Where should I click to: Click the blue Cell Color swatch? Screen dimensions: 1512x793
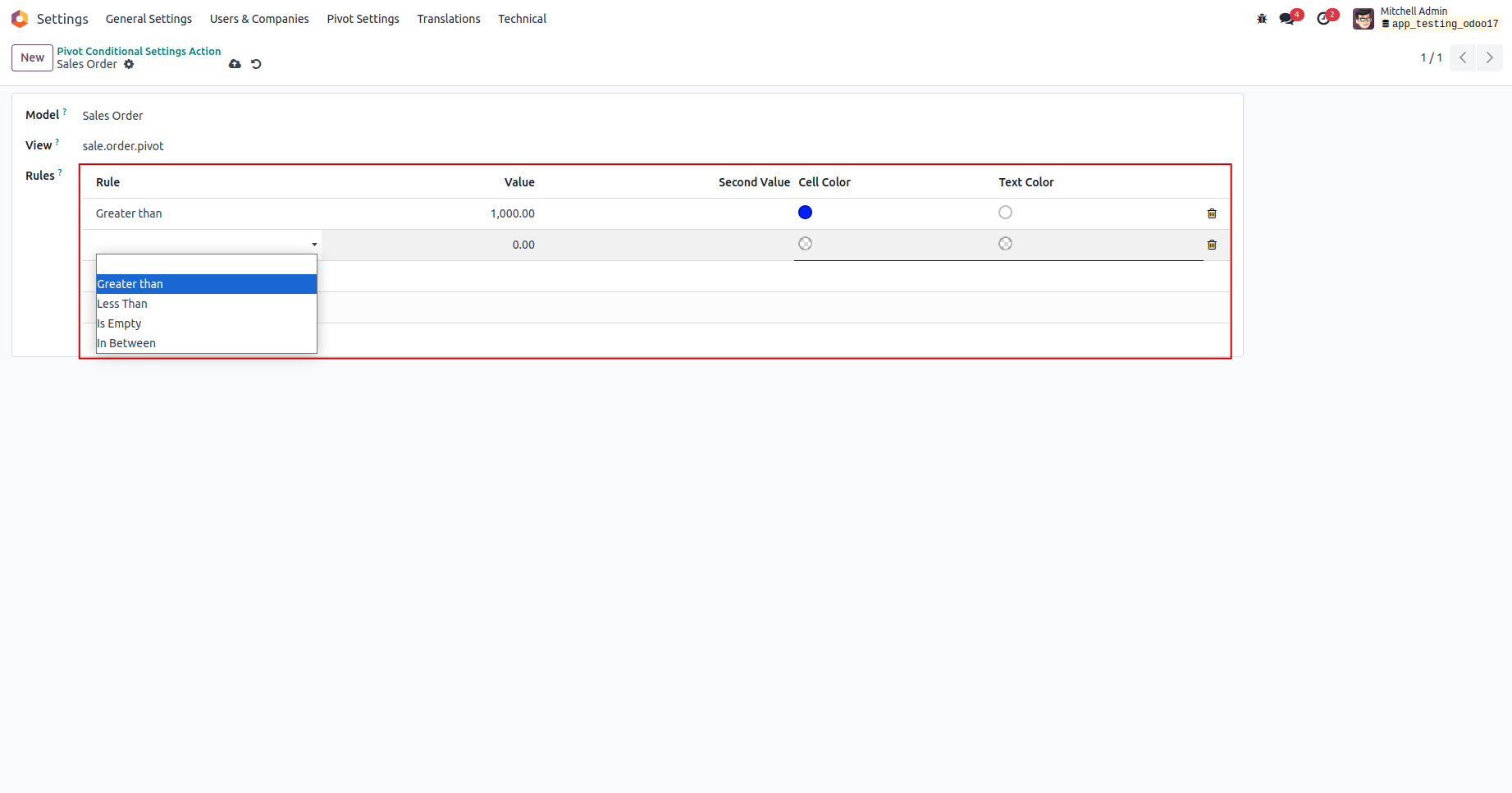(x=805, y=213)
